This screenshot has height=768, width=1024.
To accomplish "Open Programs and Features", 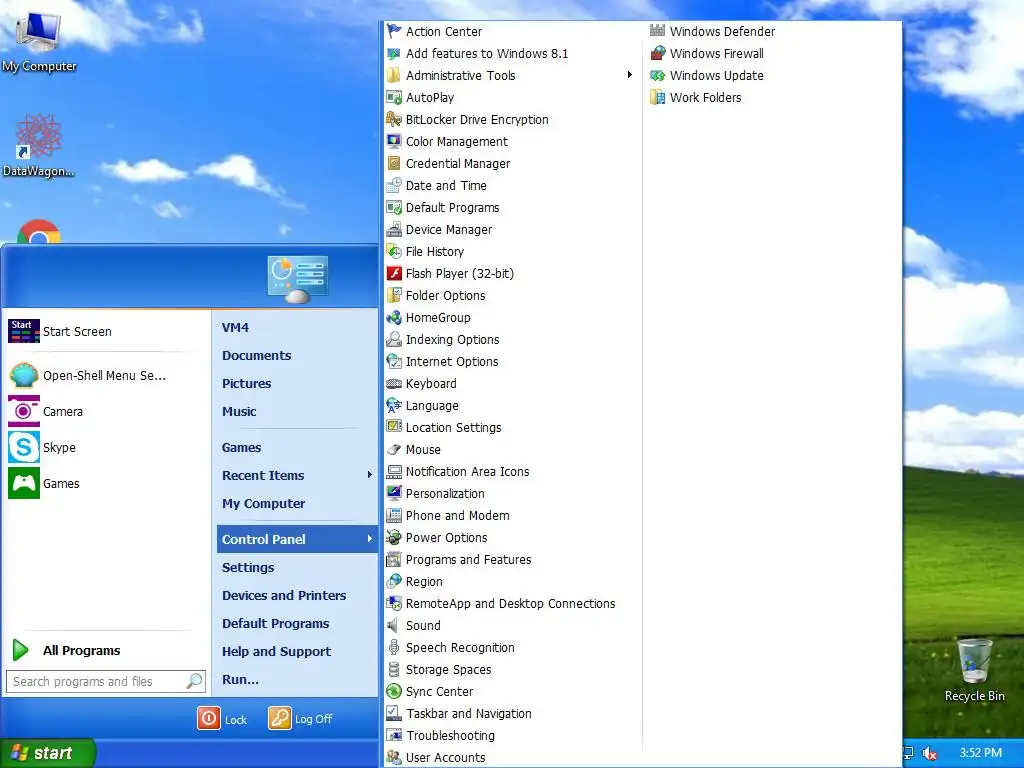I will [468, 560].
